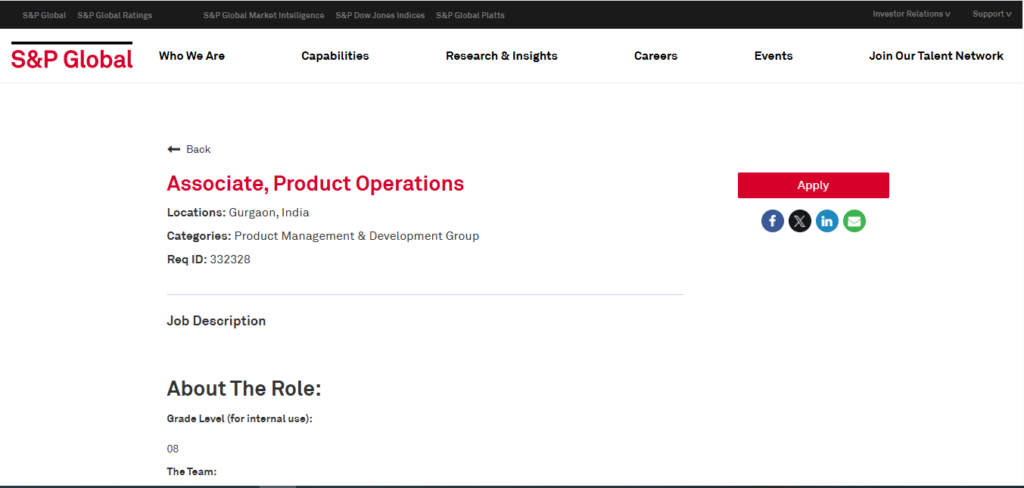The width and height of the screenshot is (1024, 488).
Task: Share the job on Facebook
Action: click(x=772, y=221)
